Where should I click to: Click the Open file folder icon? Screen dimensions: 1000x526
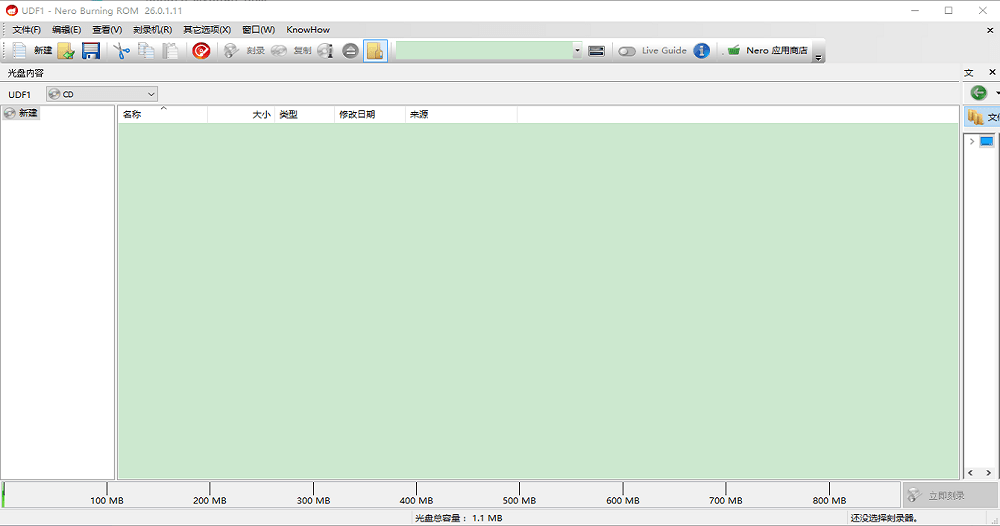pyautogui.click(x=66, y=51)
